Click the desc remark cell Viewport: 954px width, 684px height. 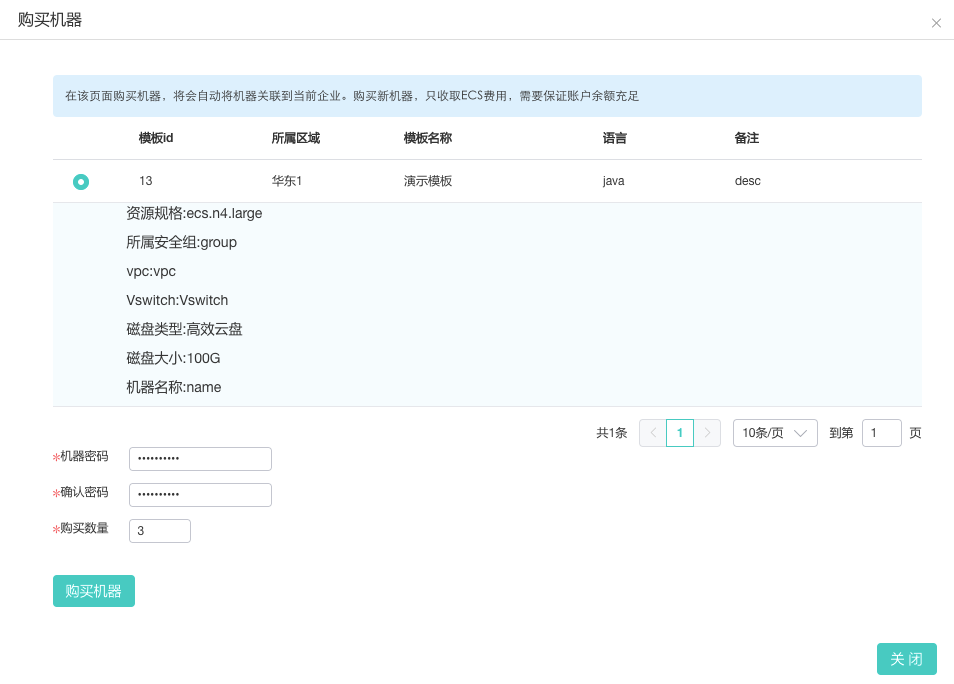point(748,181)
